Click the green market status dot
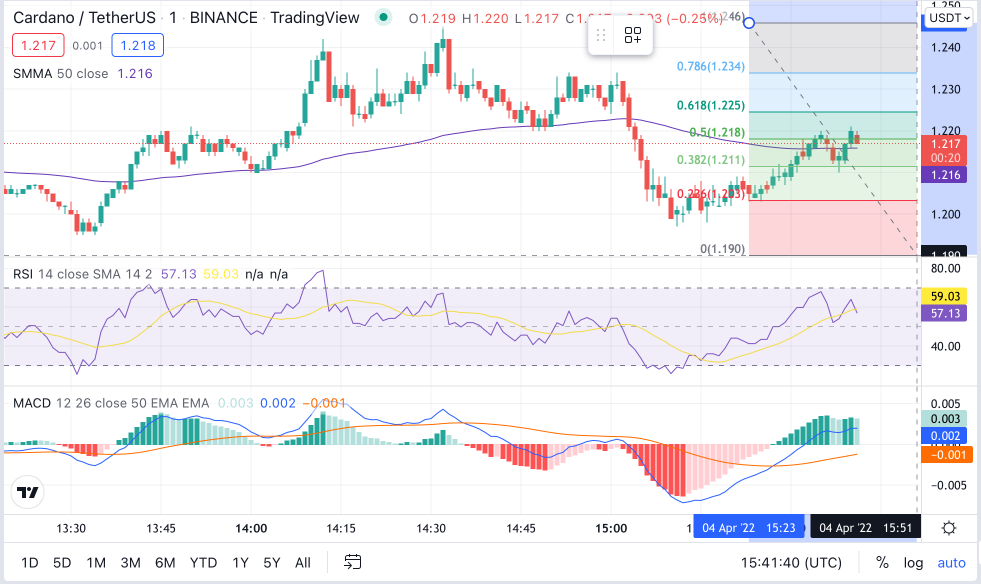This screenshot has height=584, width=981. (x=384, y=18)
